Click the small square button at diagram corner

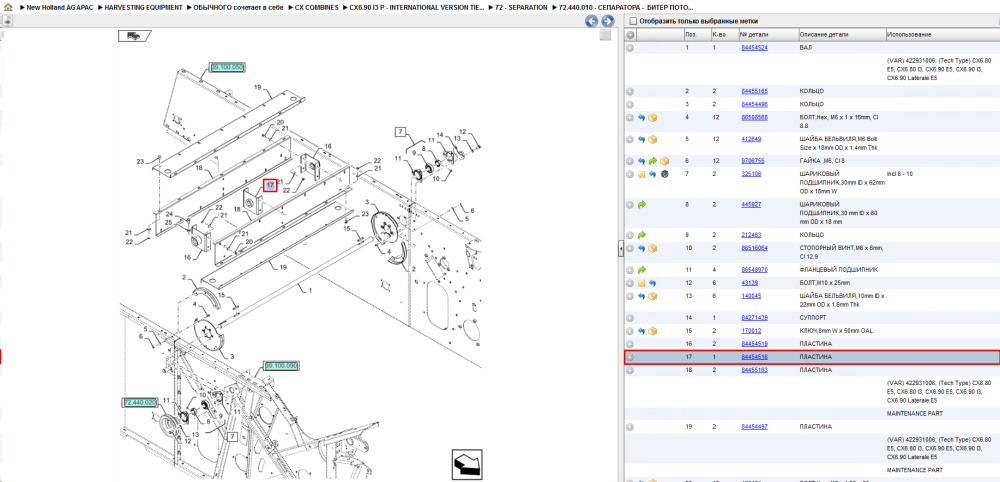(605, 35)
